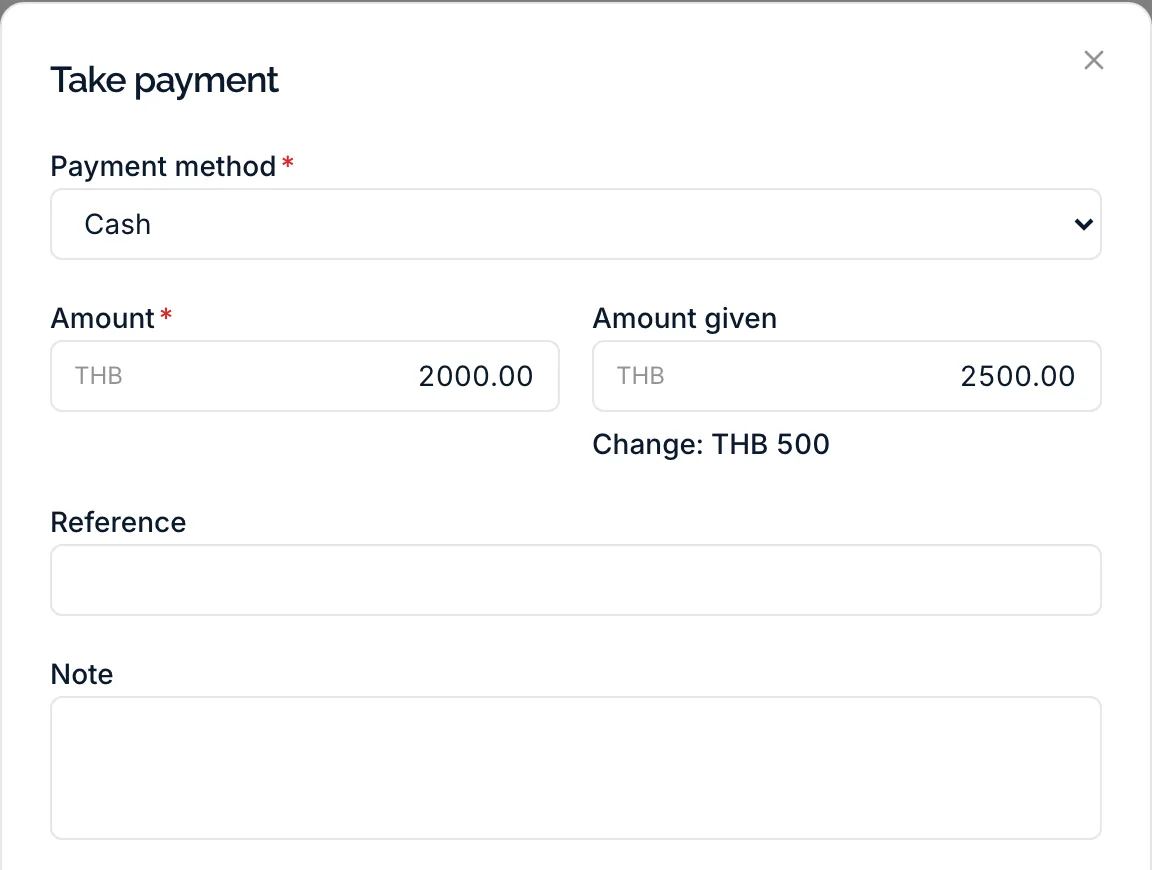This screenshot has height=870, width=1152.
Task: Focus the Amount given field showing 2500.00
Action: click(846, 375)
